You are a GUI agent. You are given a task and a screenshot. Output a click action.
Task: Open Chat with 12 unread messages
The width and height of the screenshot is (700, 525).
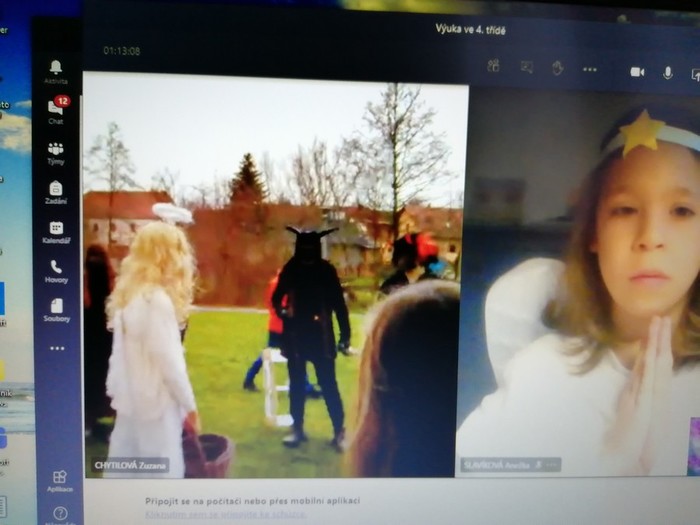click(x=56, y=108)
